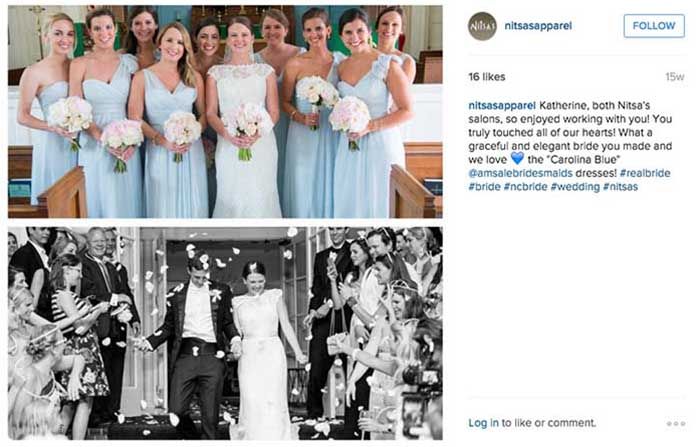Click the Log in link
Screen dimensions: 700x447
[x=483, y=423]
